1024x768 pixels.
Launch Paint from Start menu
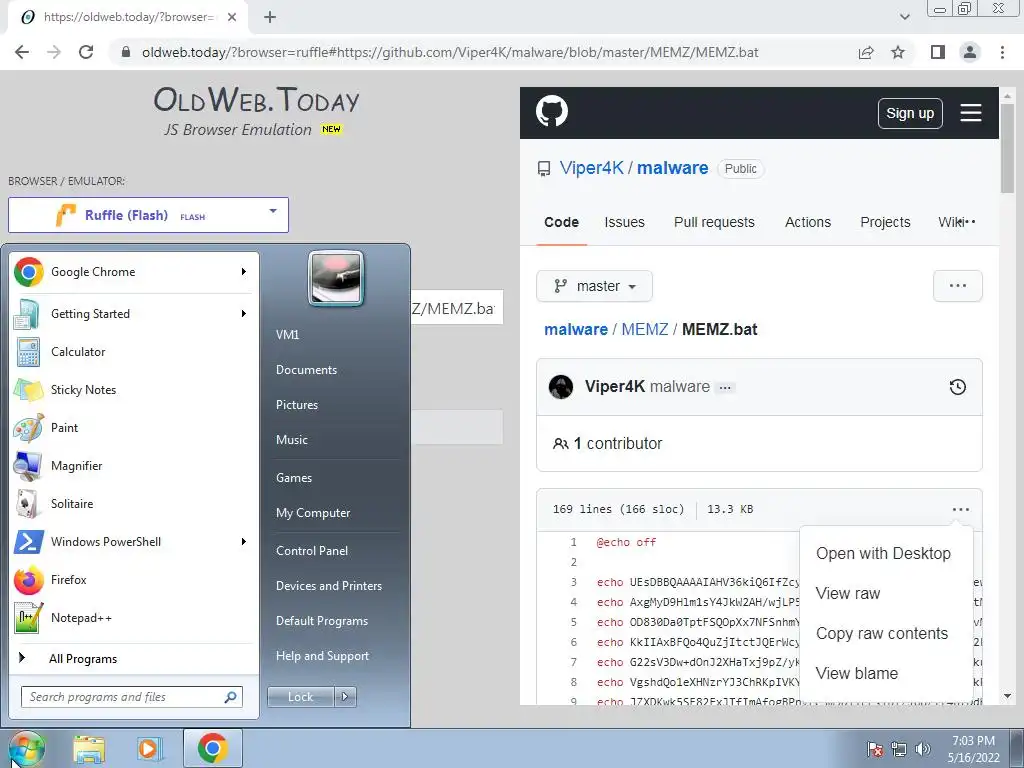click(134, 428)
